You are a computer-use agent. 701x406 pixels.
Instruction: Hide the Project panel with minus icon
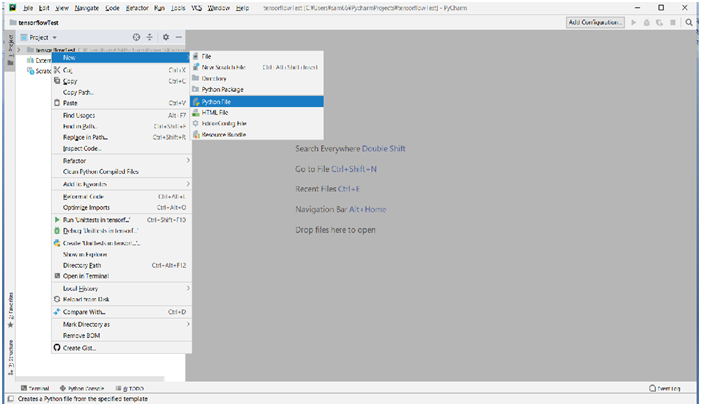click(178, 37)
